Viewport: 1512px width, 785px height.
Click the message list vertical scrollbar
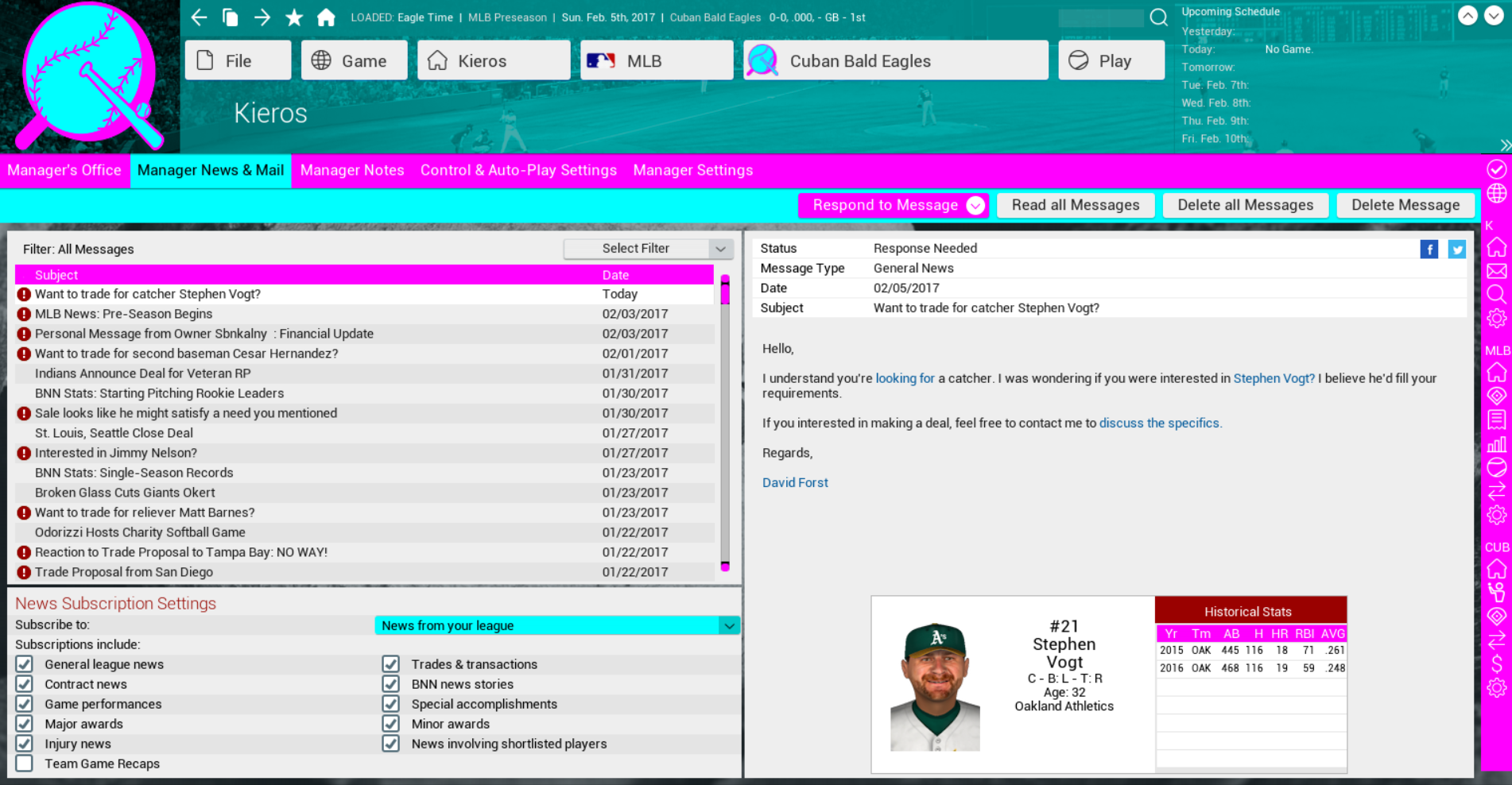(x=725, y=423)
